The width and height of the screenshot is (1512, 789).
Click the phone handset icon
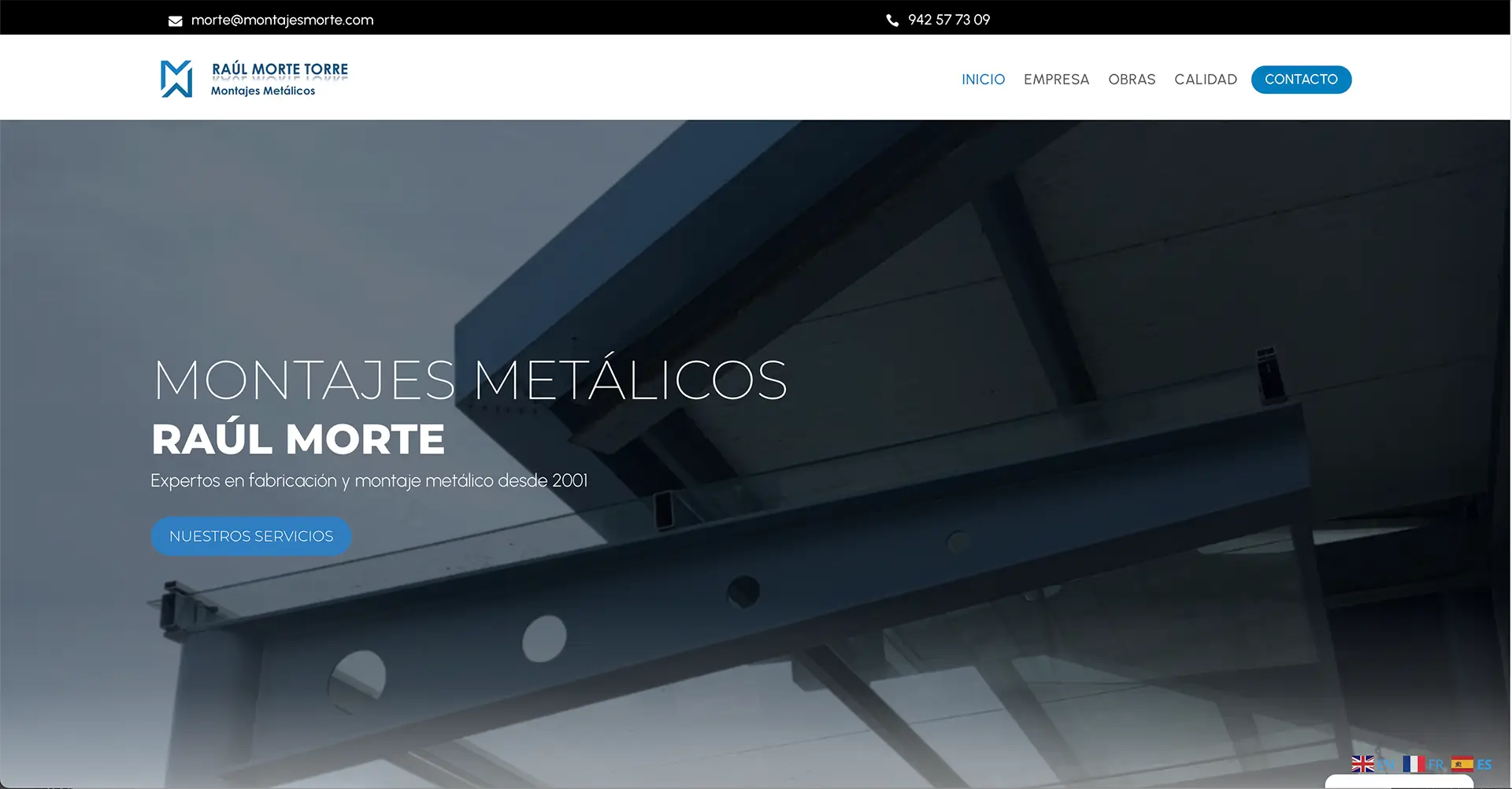[x=892, y=20]
